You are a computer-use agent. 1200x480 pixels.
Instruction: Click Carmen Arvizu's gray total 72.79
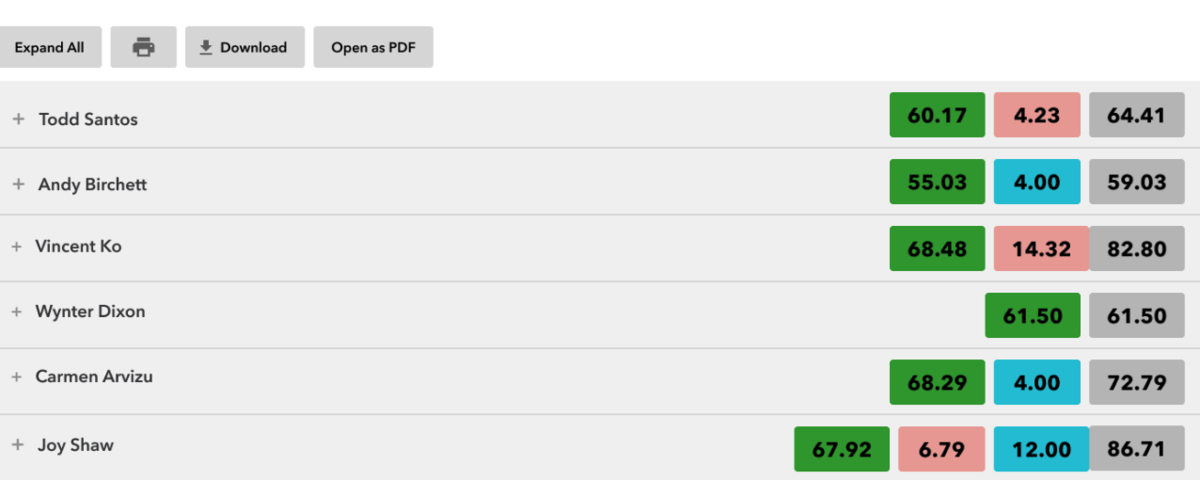point(1137,382)
